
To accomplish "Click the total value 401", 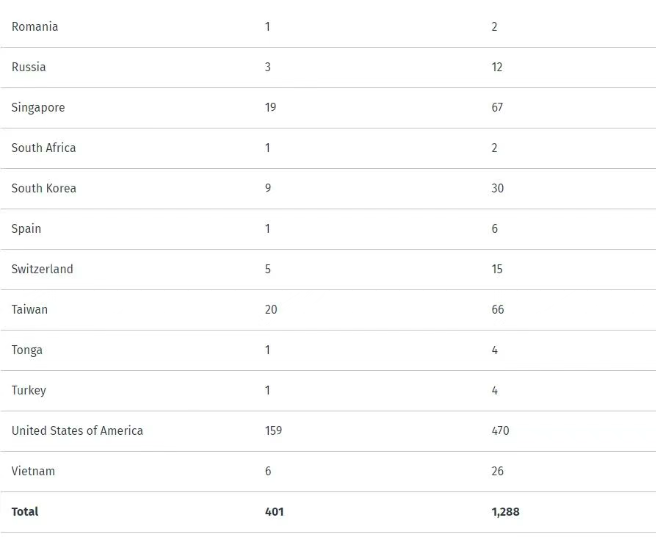I will [x=274, y=512].
